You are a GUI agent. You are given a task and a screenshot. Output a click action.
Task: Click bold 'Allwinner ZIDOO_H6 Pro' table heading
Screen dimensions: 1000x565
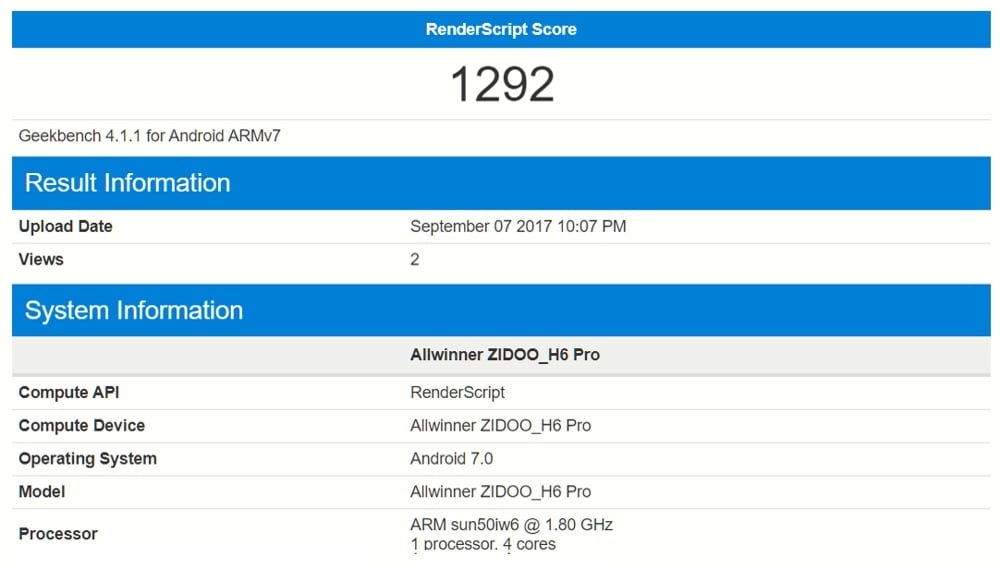[504, 355]
